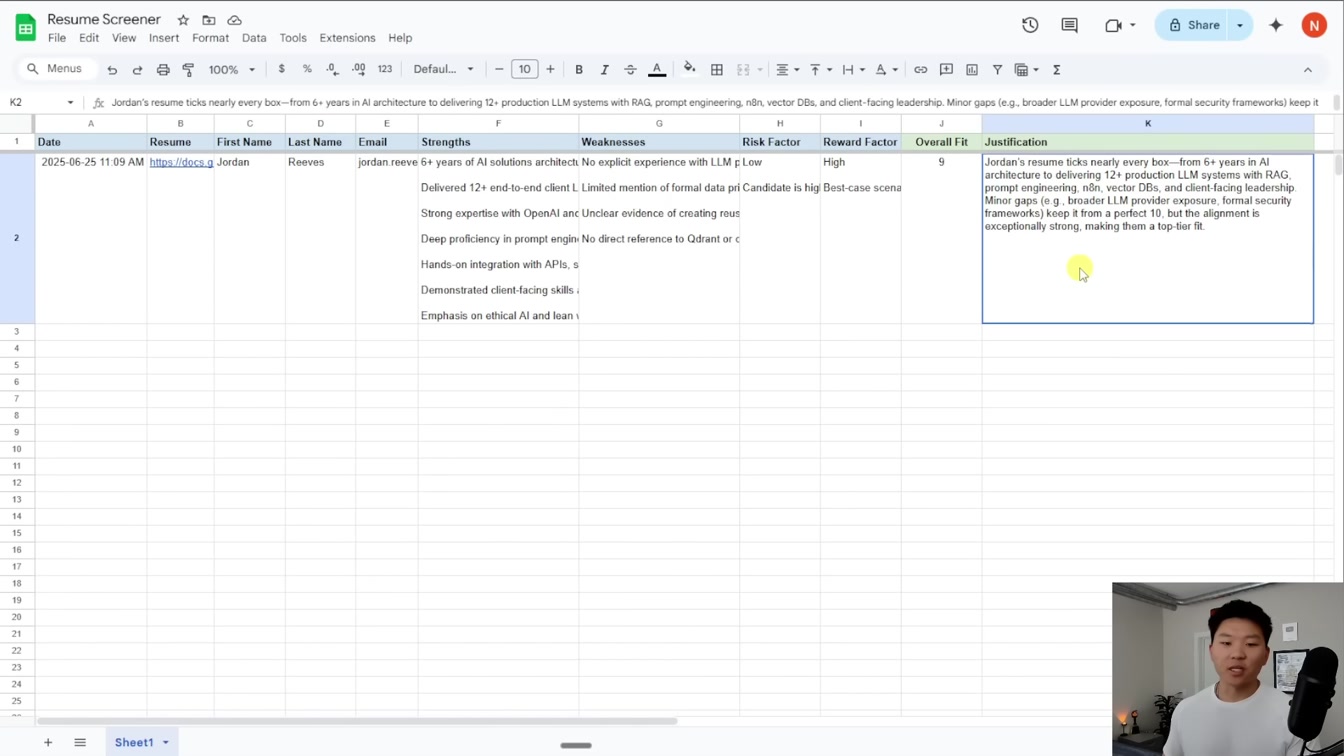The width and height of the screenshot is (1344, 756).
Task: Open vertical align dropdown
Action: 821,69
